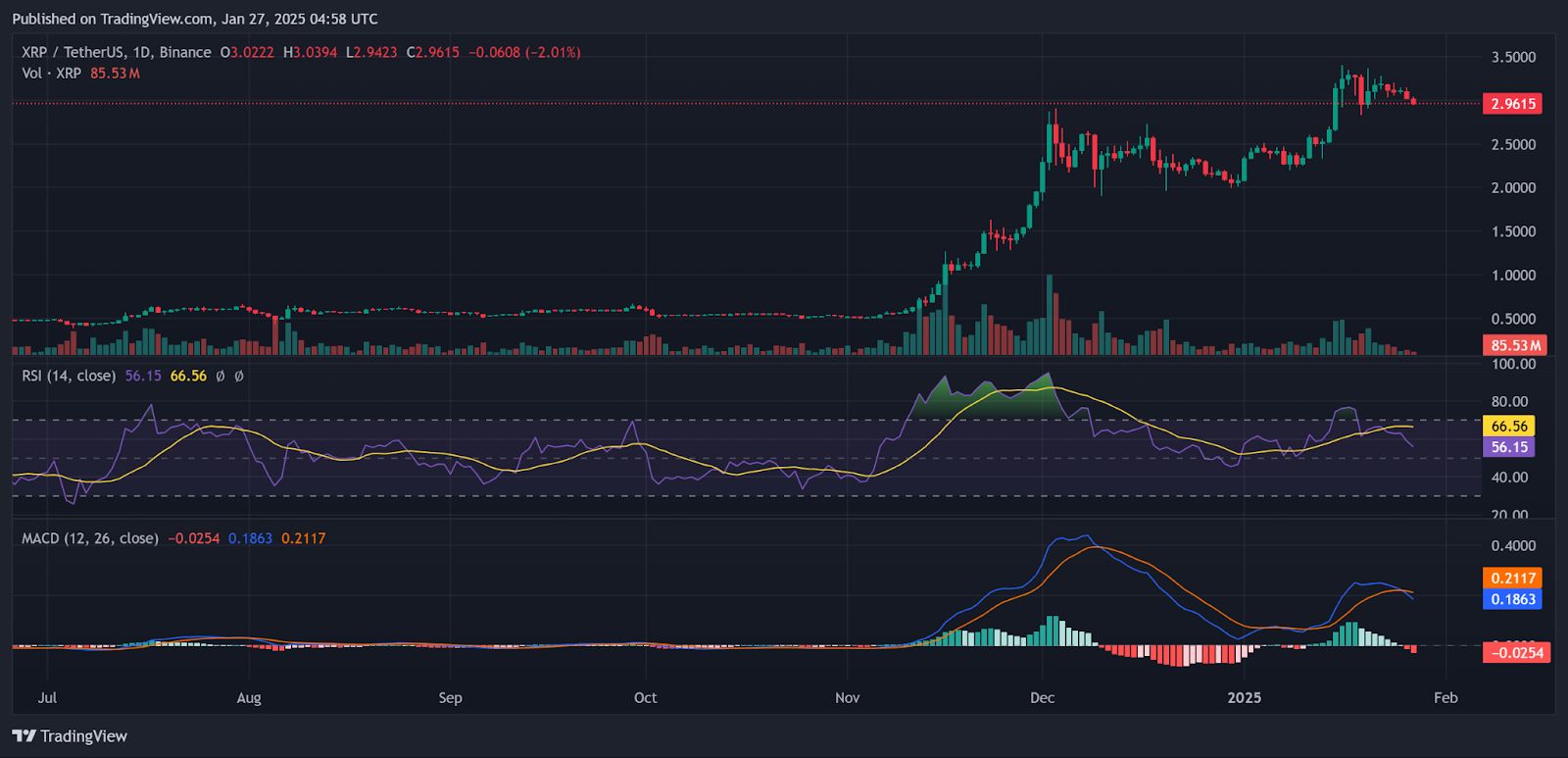Click the Feb label on time axis
This screenshot has height=758, width=1568.
coord(1445,697)
